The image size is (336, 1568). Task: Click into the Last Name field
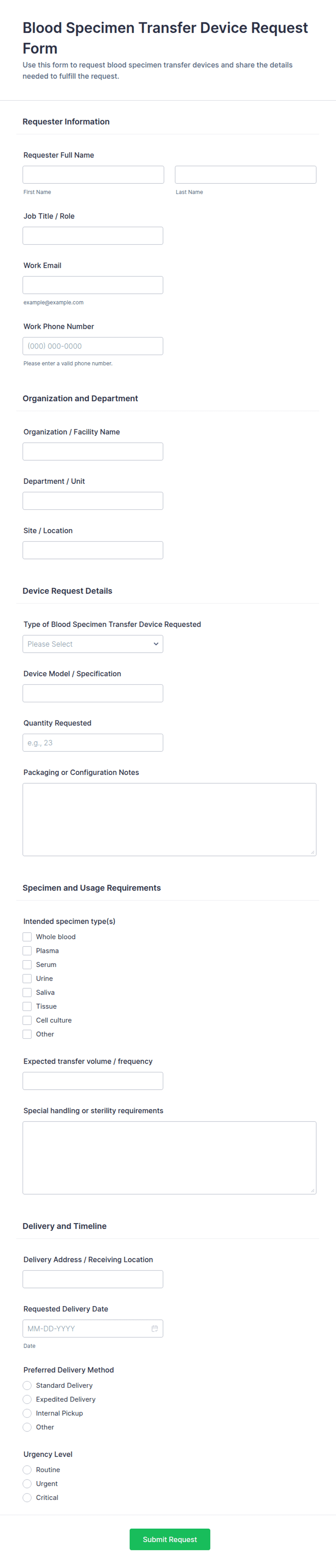[x=245, y=175]
